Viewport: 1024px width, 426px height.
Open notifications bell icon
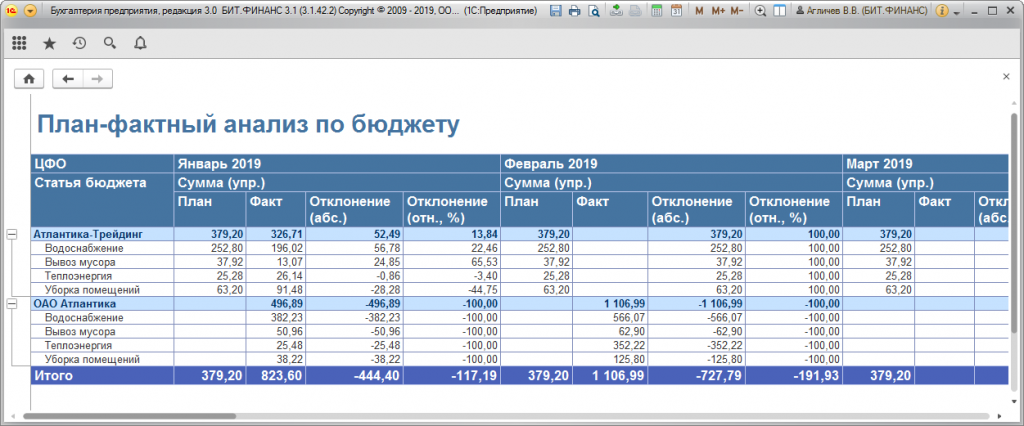pos(139,43)
